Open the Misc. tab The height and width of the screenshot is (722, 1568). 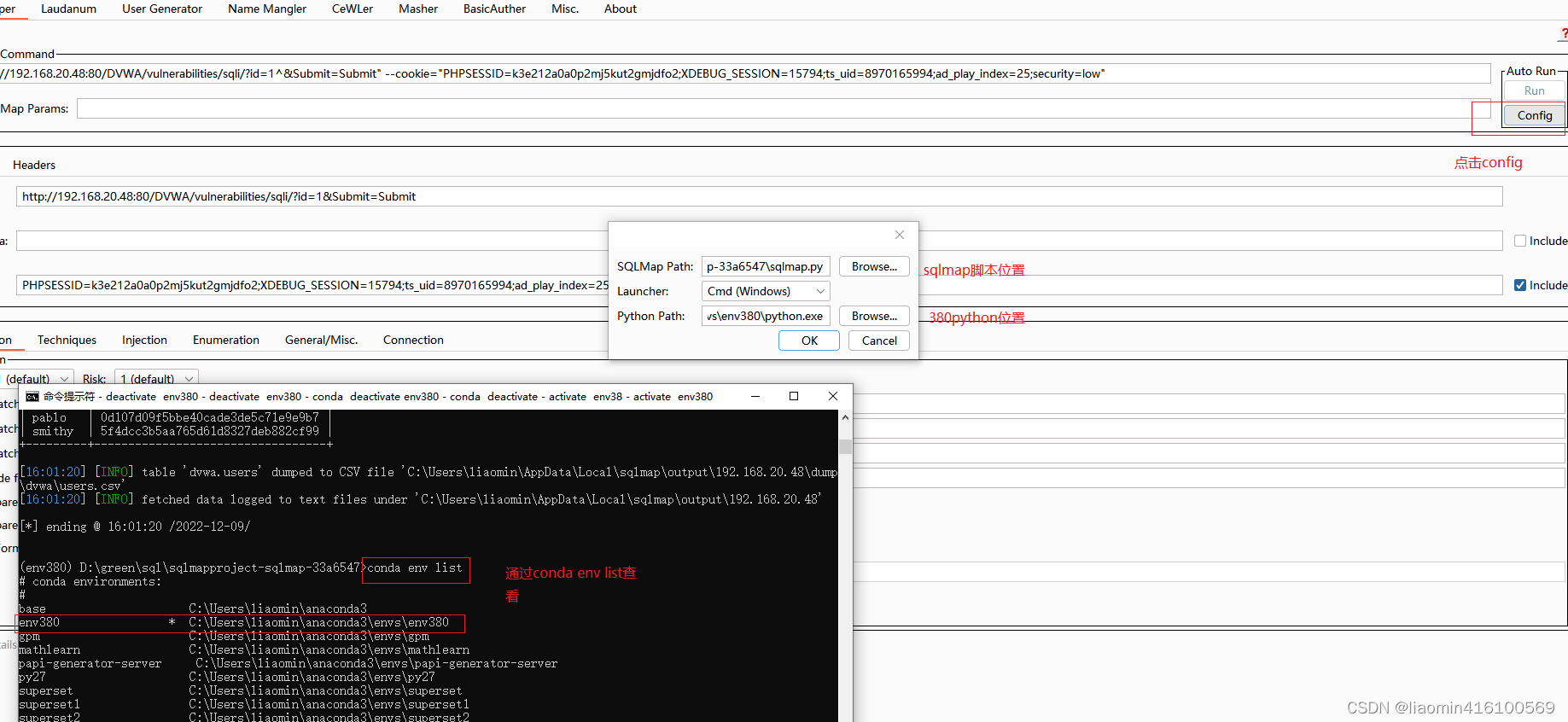point(565,9)
